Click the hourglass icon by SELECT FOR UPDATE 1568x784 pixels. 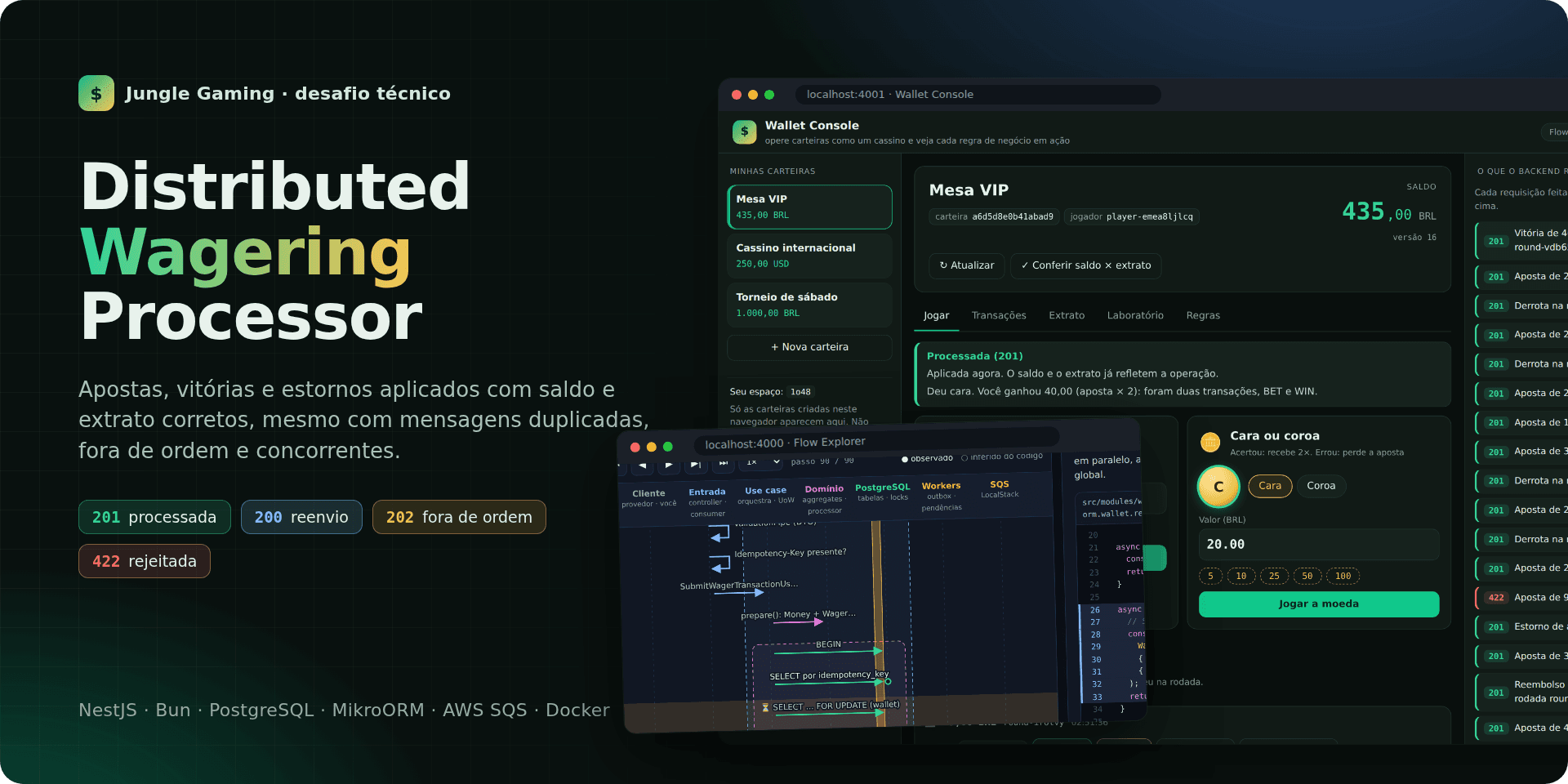point(765,708)
